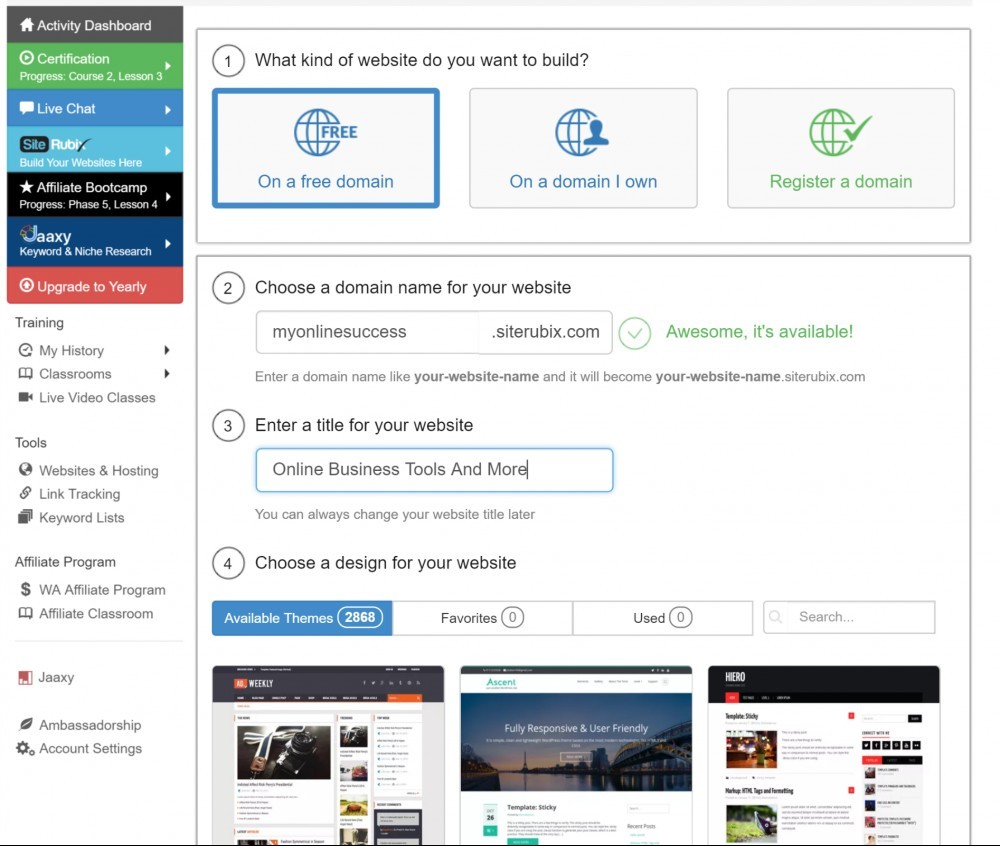Click 'Progress: Phase 5, Lesson 4' text
The height and width of the screenshot is (846, 1000).
88,205
